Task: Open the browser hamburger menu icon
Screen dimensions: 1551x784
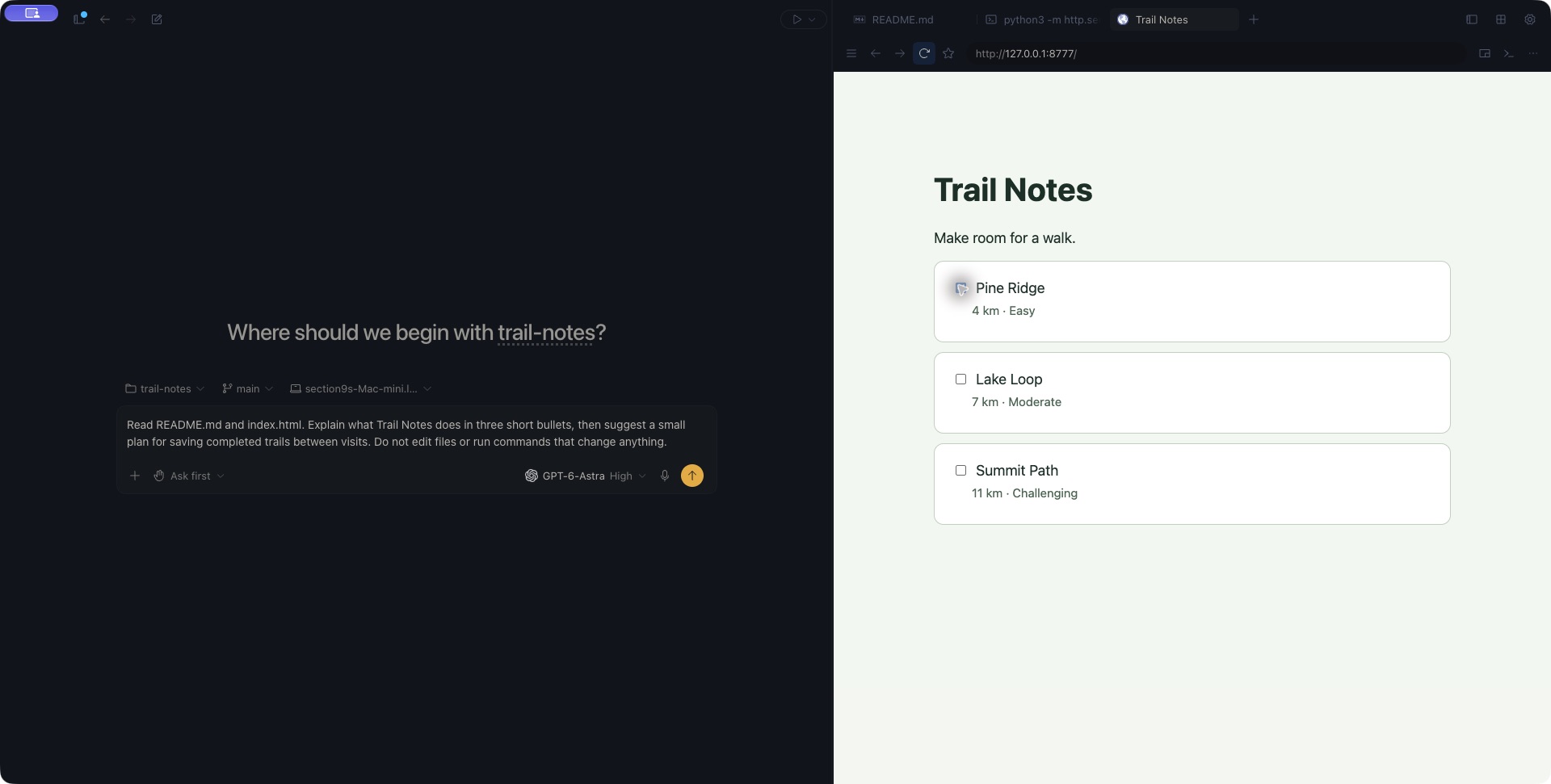Action: pyautogui.click(x=851, y=53)
